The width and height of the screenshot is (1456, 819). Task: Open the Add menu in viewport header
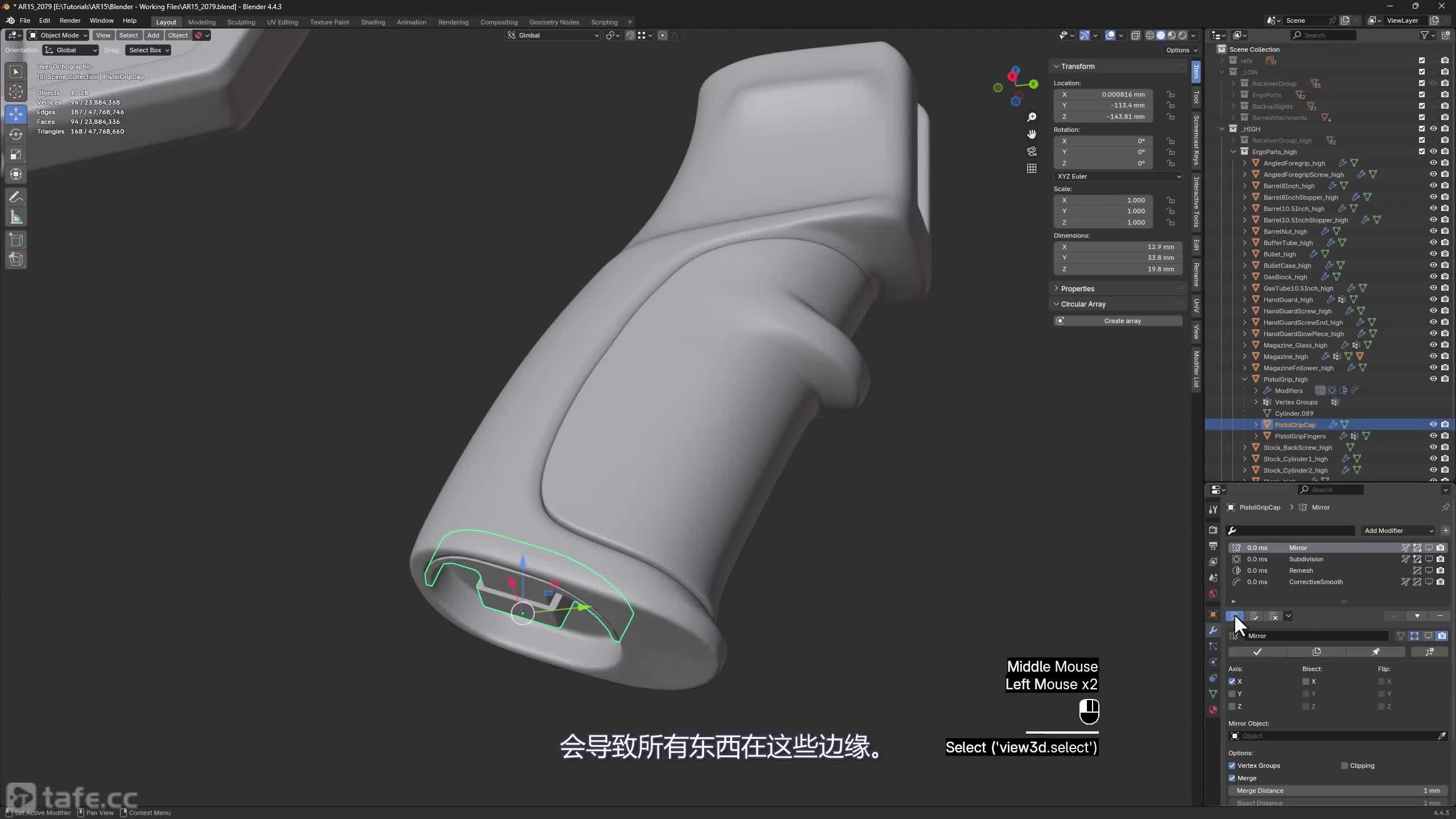(x=153, y=35)
